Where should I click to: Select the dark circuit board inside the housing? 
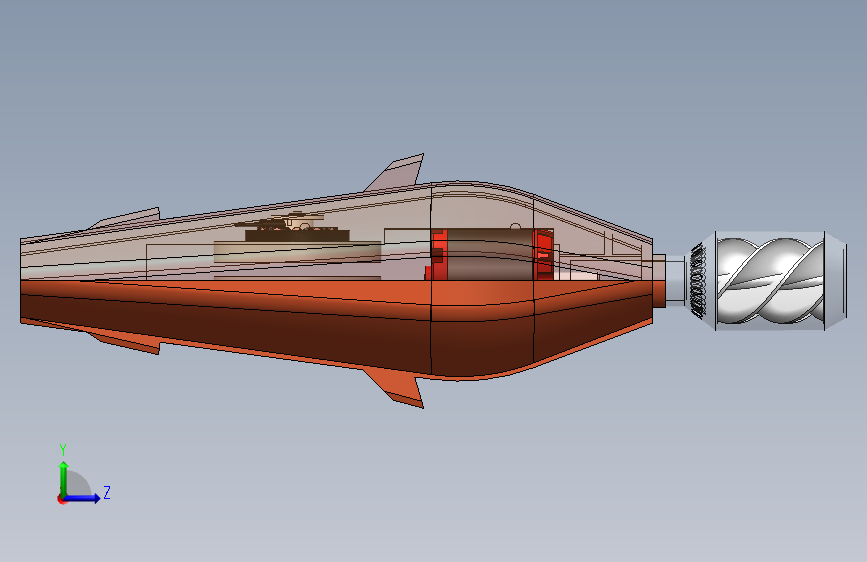pos(297,235)
